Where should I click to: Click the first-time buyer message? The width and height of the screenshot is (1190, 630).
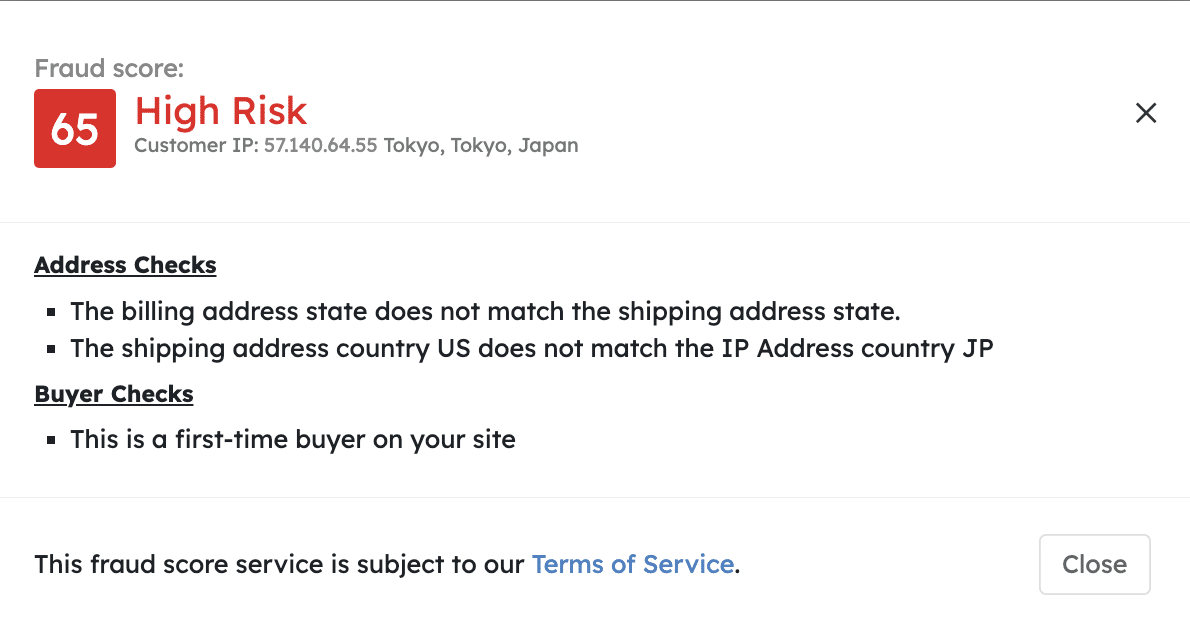pyautogui.click(x=292, y=440)
